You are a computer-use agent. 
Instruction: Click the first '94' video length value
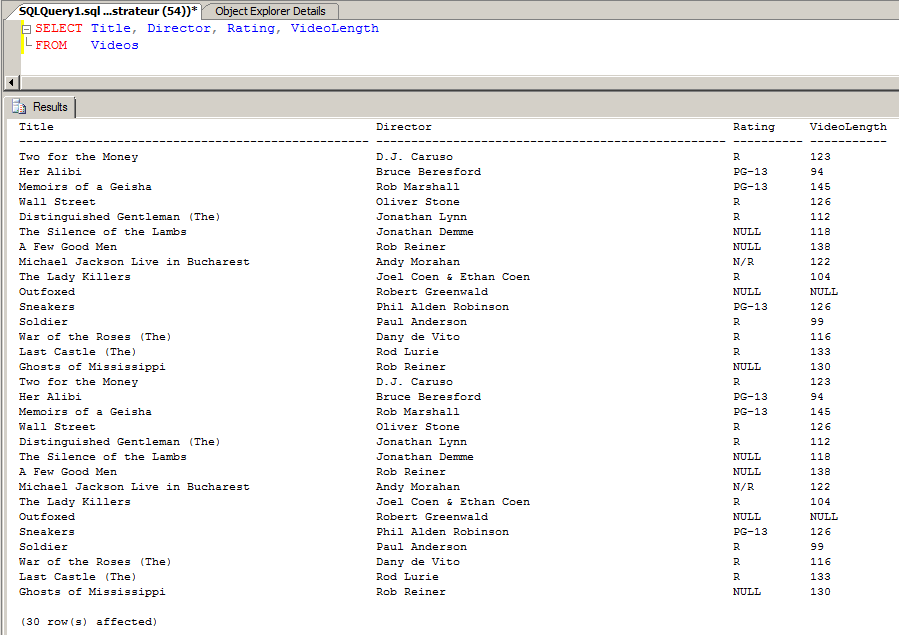816,171
